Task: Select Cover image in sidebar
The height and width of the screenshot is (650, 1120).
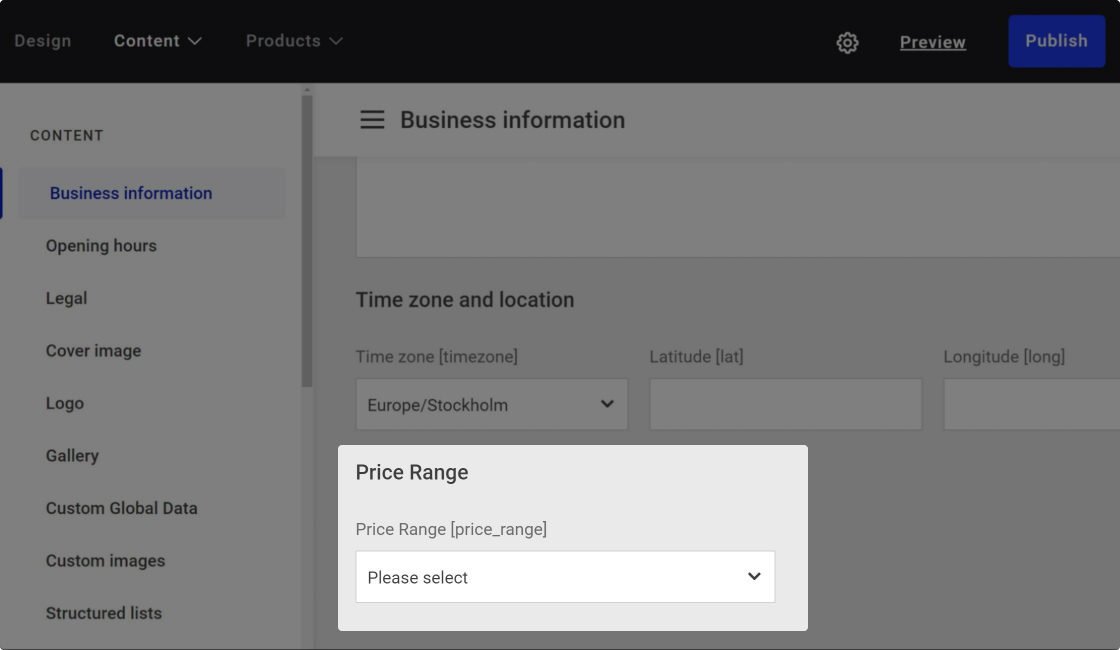Action: click(94, 351)
